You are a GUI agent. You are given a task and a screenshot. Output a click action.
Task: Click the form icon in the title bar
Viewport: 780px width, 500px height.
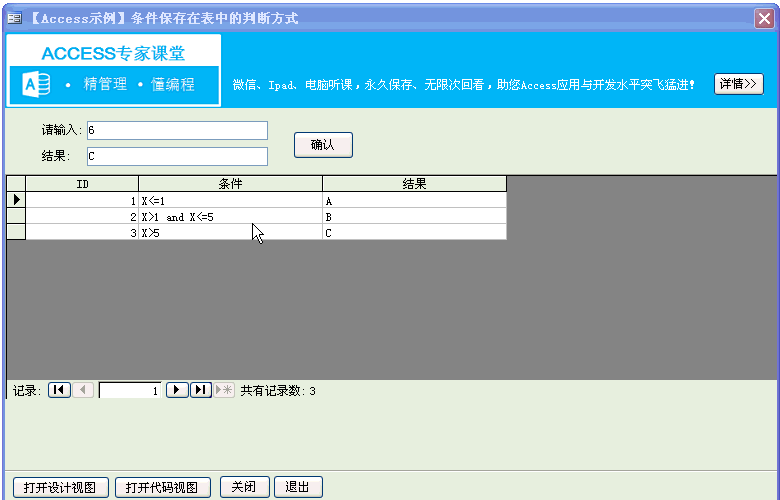14,18
